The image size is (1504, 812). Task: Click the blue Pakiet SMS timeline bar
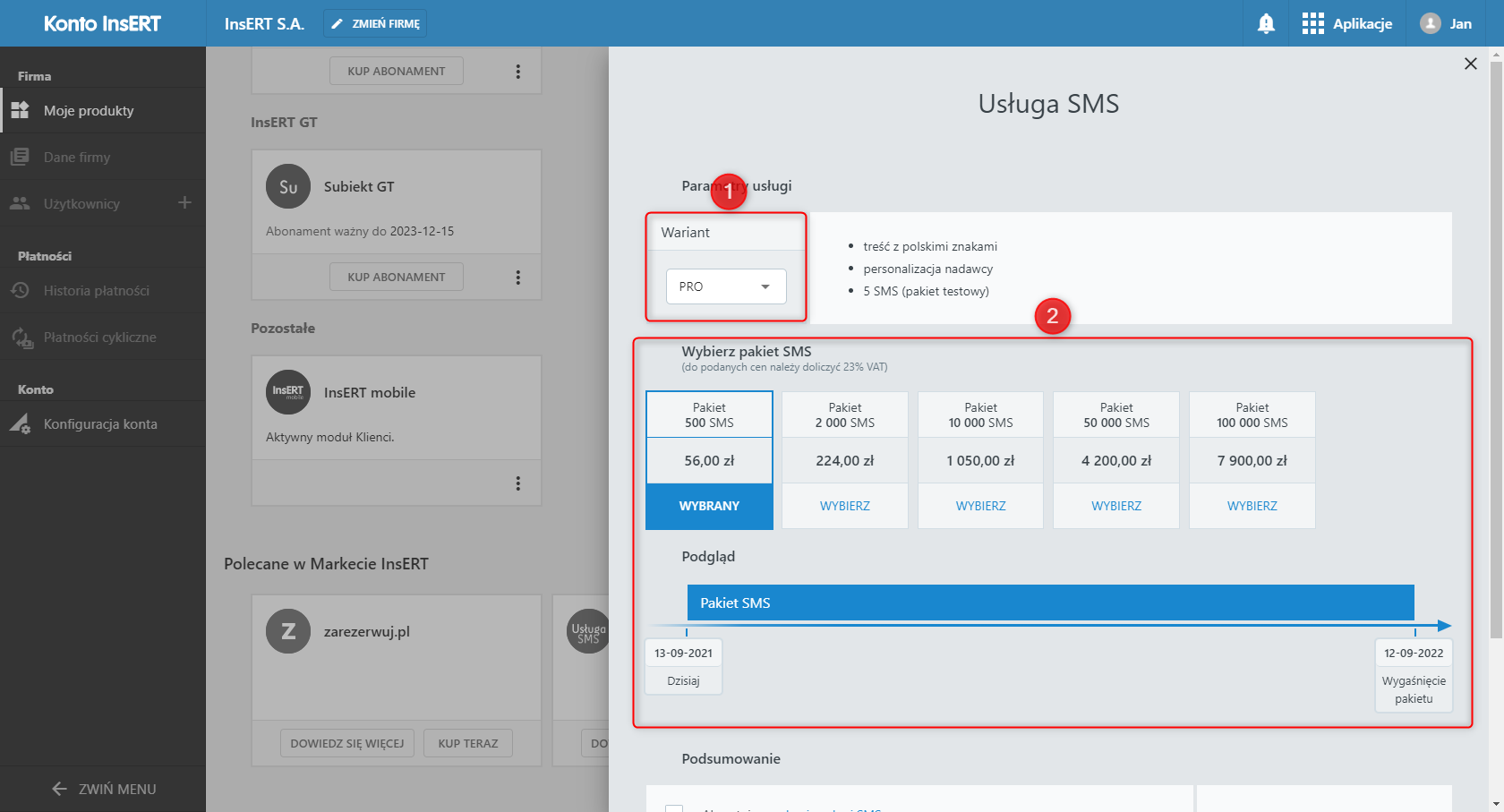coord(1050,603)
